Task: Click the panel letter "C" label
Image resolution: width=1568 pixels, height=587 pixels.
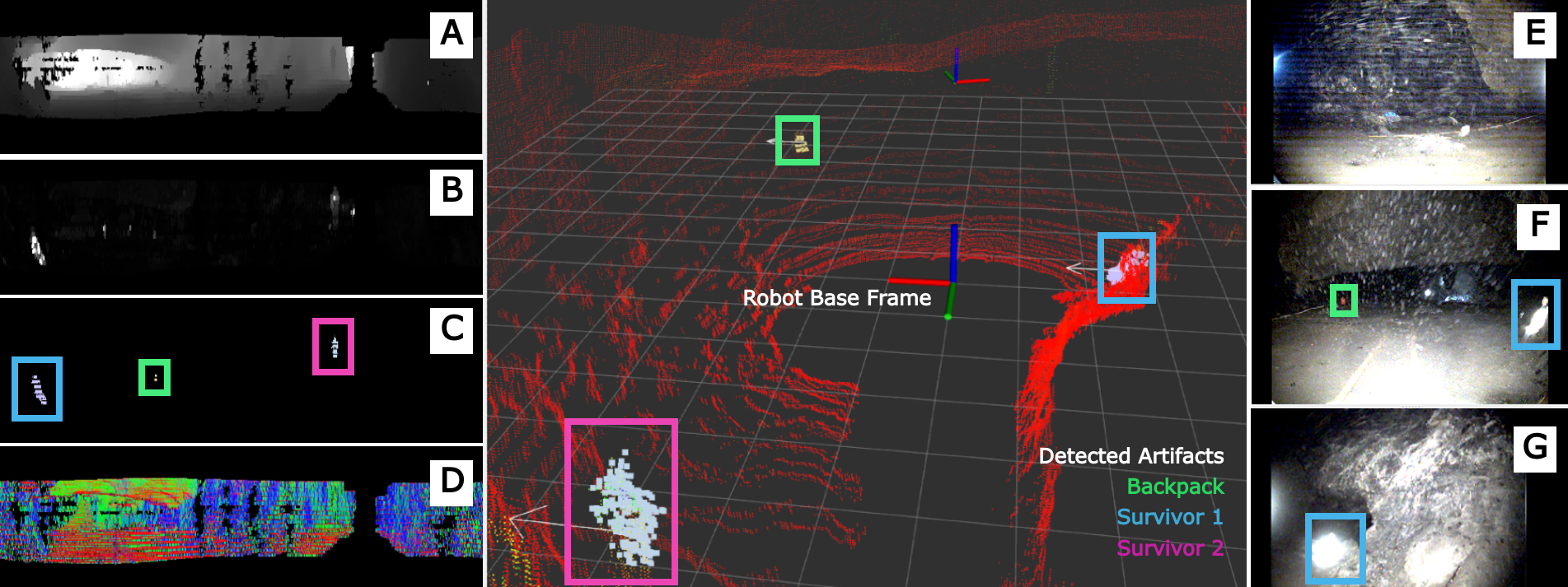Action: (x=452, y=330)
